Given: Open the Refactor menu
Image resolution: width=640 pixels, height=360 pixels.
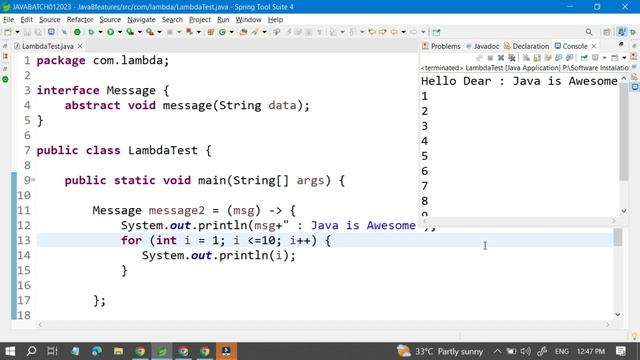Looking at the screenshot, I should (x=80, y=20).
